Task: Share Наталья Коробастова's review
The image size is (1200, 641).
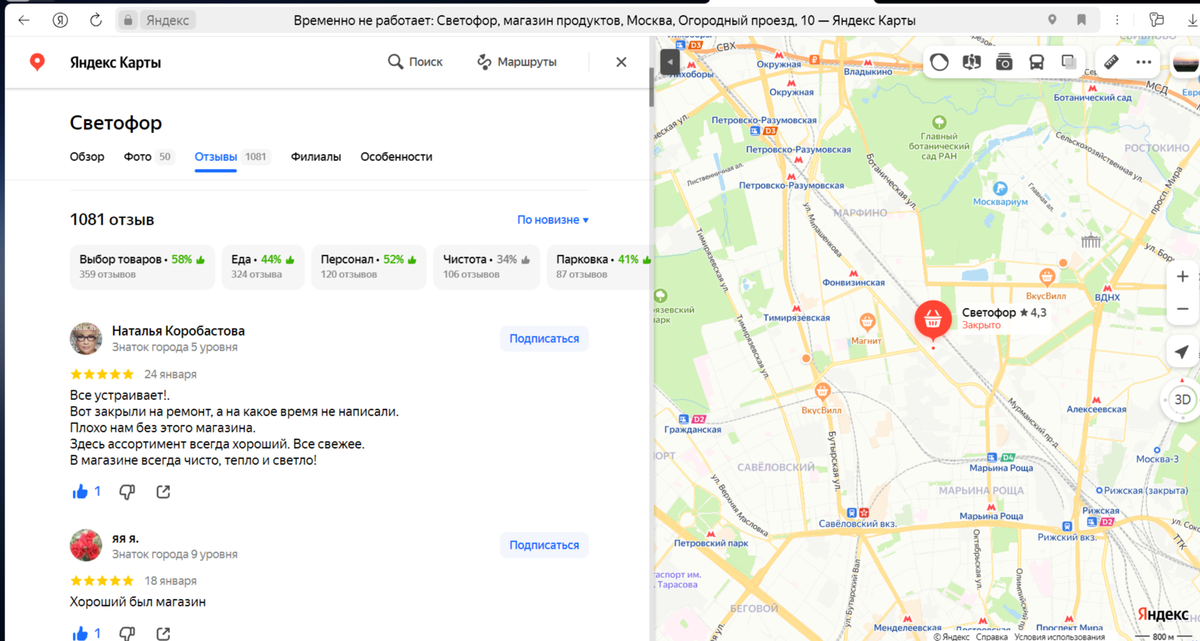Action: point(163,492)
